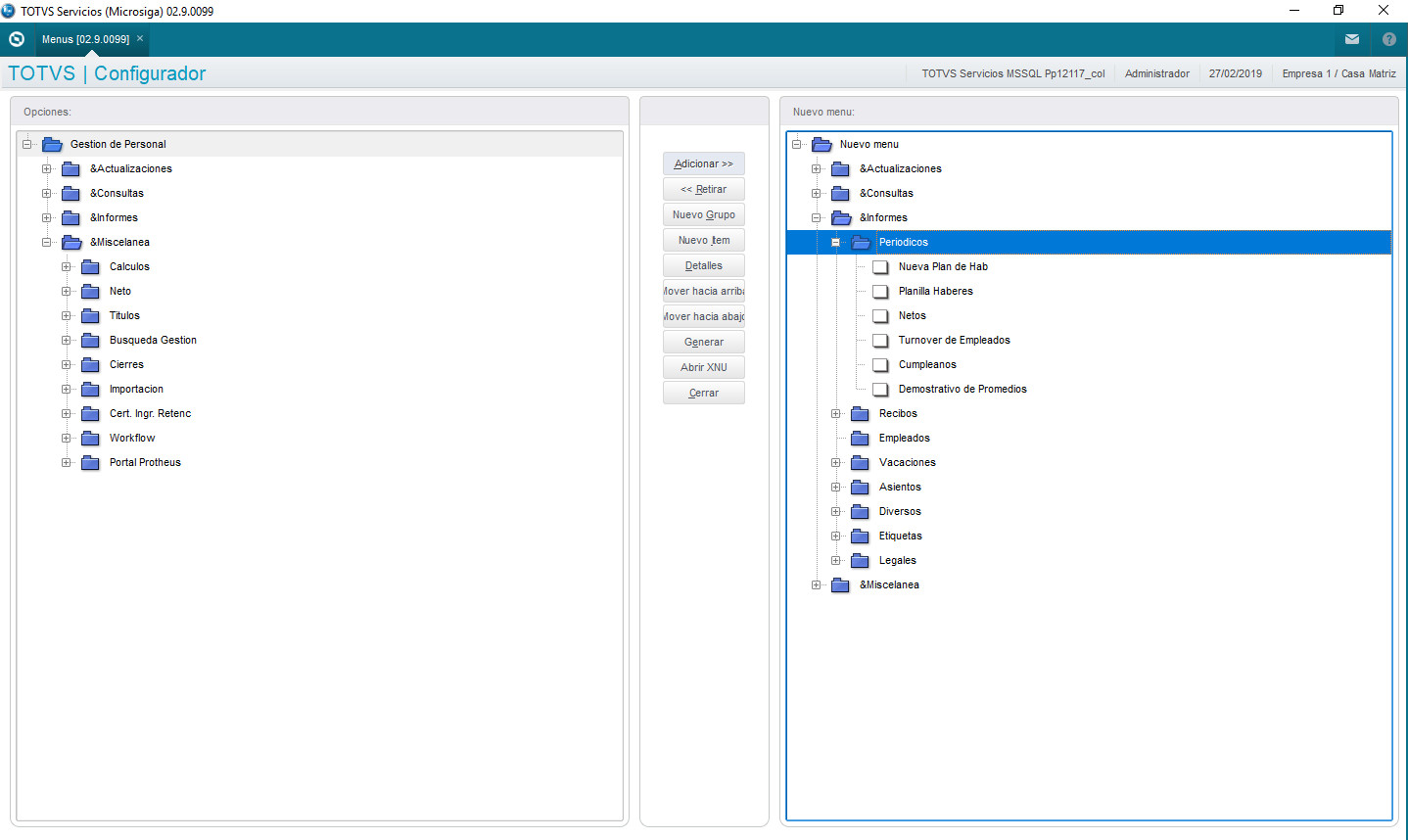Viewport: 1408px width, 840px height.
Task: Open Detalles button
Action: point(704,265)
